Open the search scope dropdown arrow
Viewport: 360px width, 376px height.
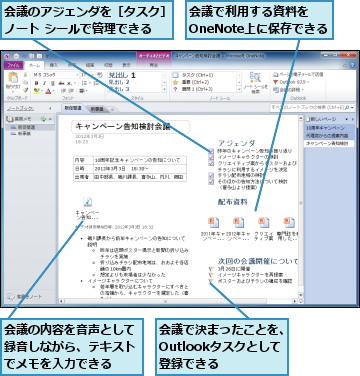point(353,108)
